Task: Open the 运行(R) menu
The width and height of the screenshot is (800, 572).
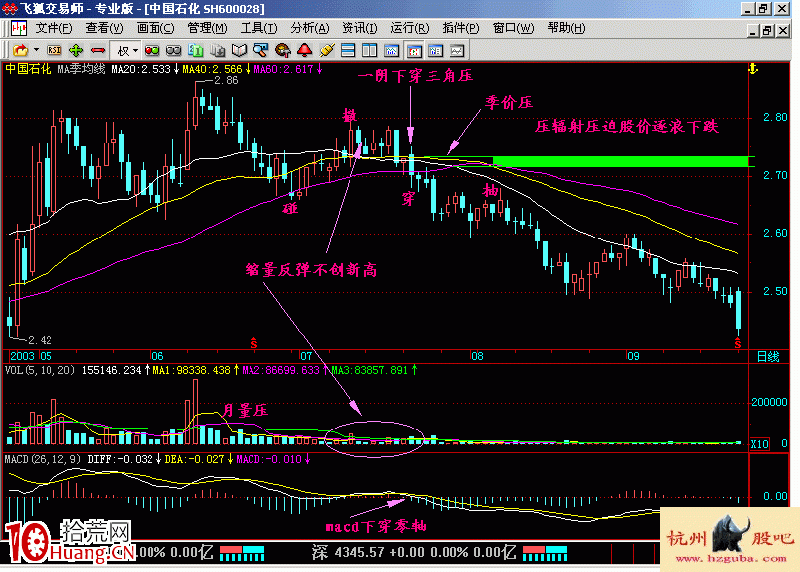Action: [410, 28]
